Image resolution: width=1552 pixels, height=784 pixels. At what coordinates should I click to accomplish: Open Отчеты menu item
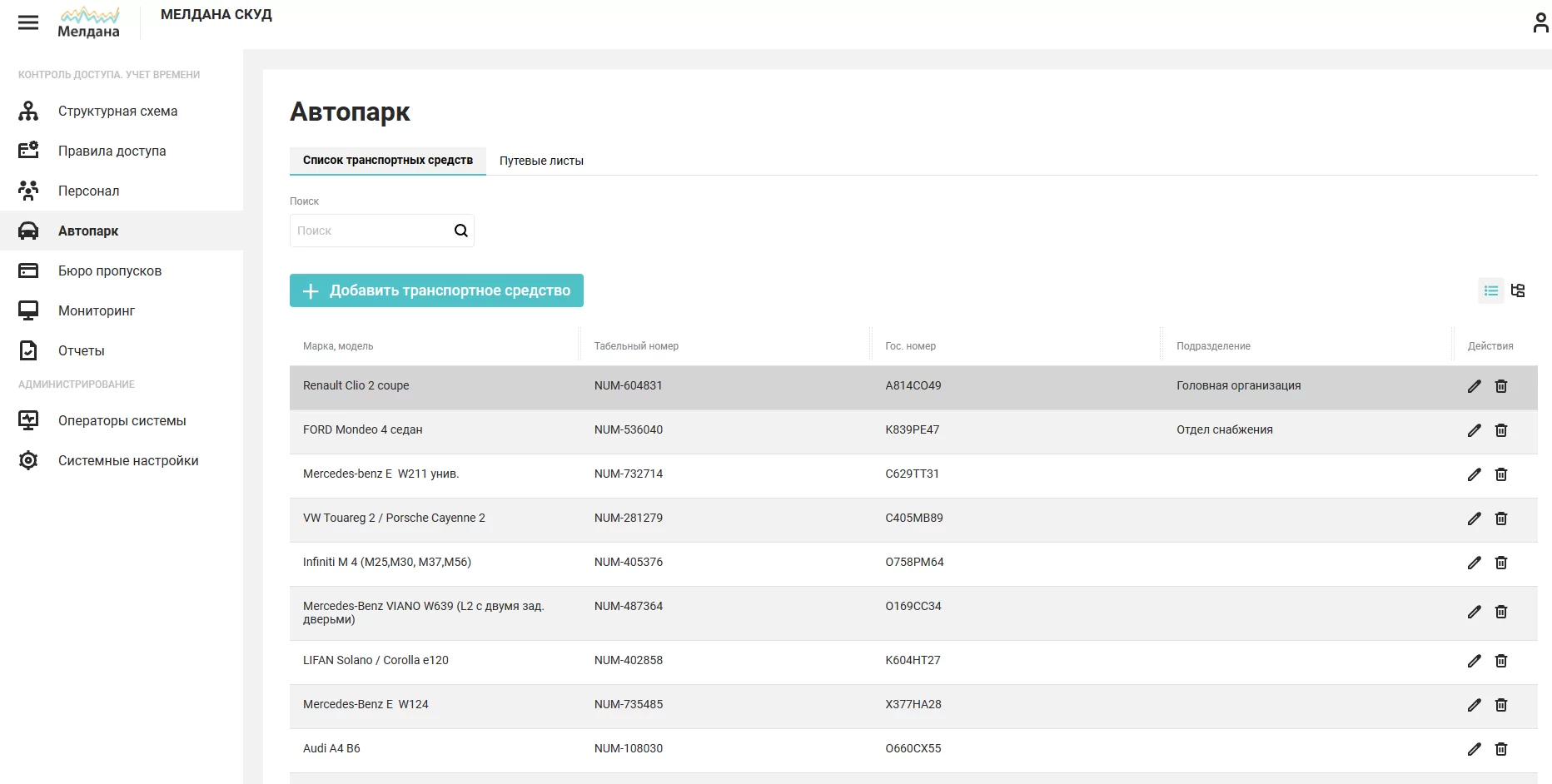tap(122, 350)
